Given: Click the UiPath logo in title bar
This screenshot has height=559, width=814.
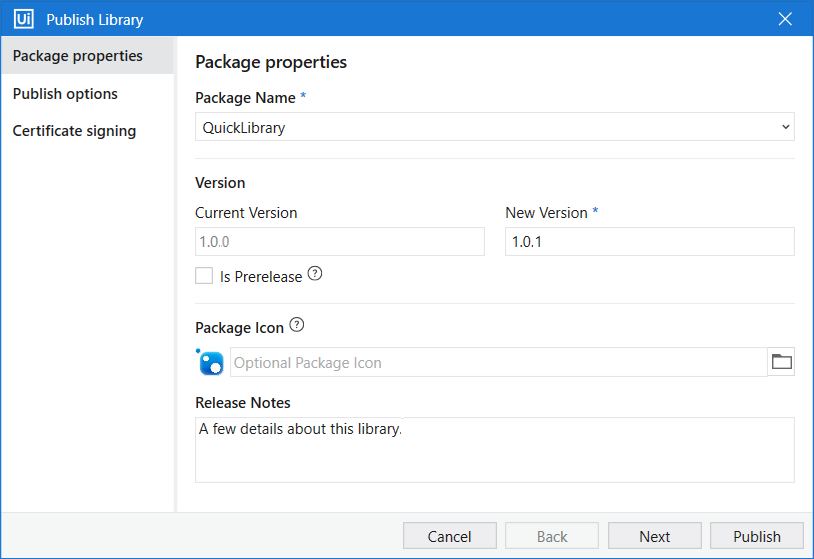Looking at the screenshot, I should pyautogui.click(x=24, y=19).
